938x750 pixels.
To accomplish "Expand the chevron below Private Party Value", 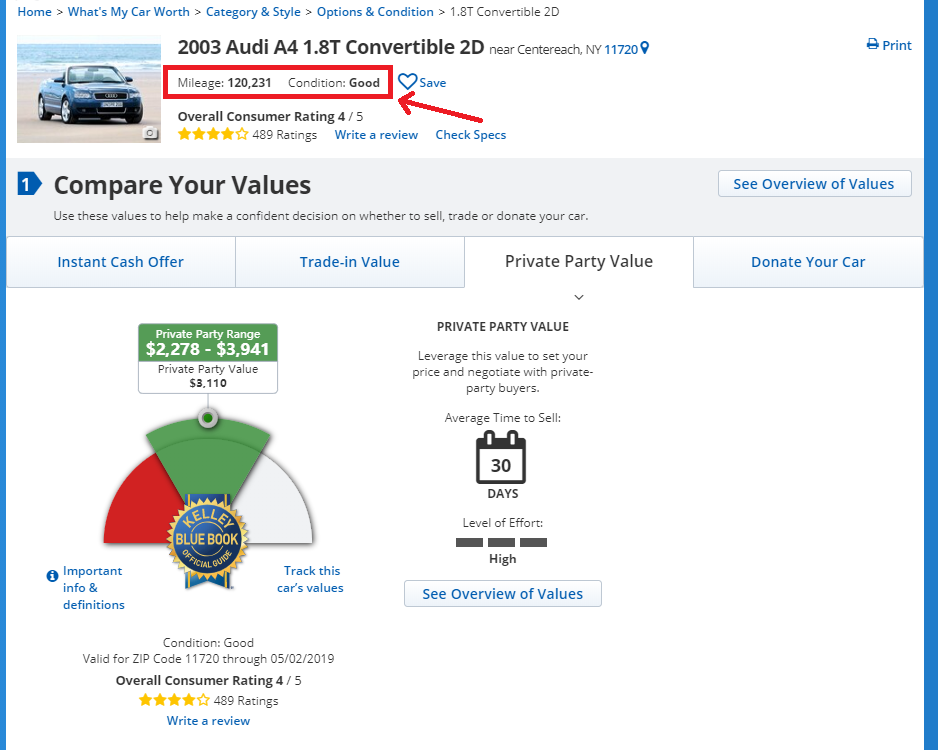I will [x=579, y=297].
